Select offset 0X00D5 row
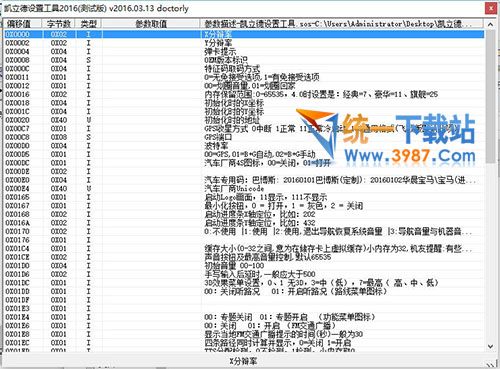Image resolution: width=500 pixels, height=369 pixels. [x=244, y=154]
